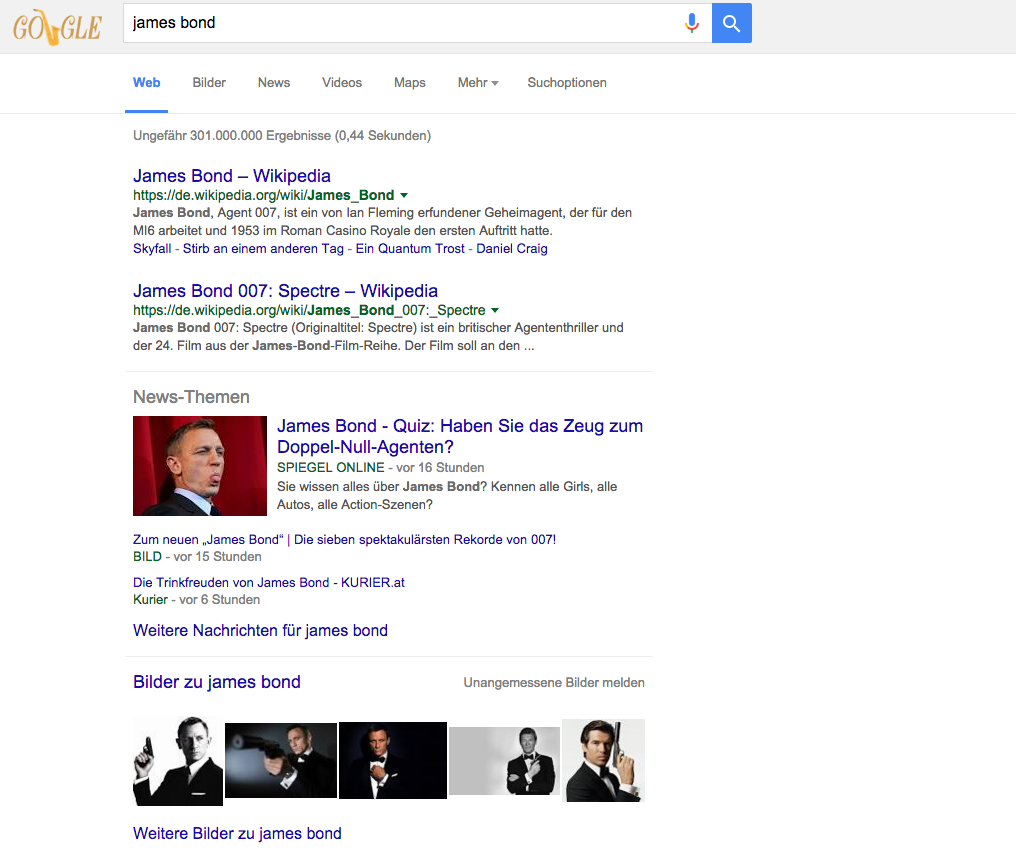Select the Web tab

[x=146, y=83]
